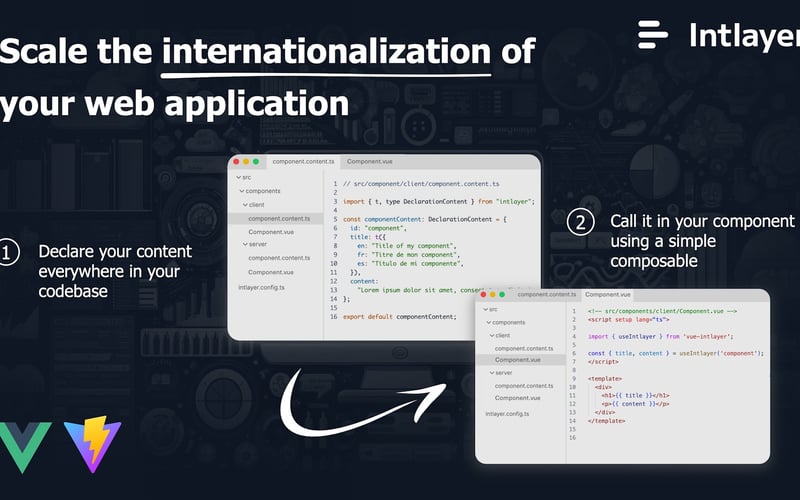
Task: Click the "Intlayer" brand name text
Action: coord(744,36)
